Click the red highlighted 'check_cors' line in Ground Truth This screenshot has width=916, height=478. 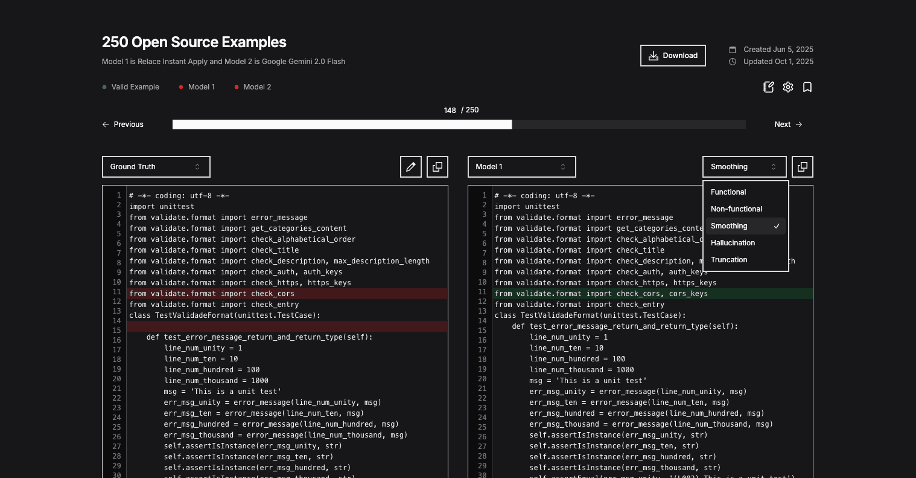click(288, 293)
